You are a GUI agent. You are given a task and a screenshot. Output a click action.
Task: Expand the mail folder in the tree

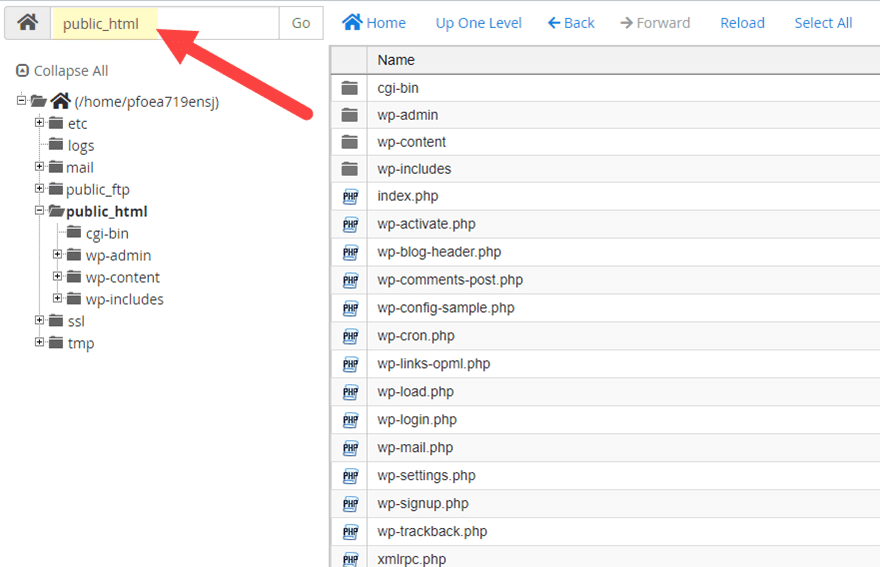[x=39, y=166]
